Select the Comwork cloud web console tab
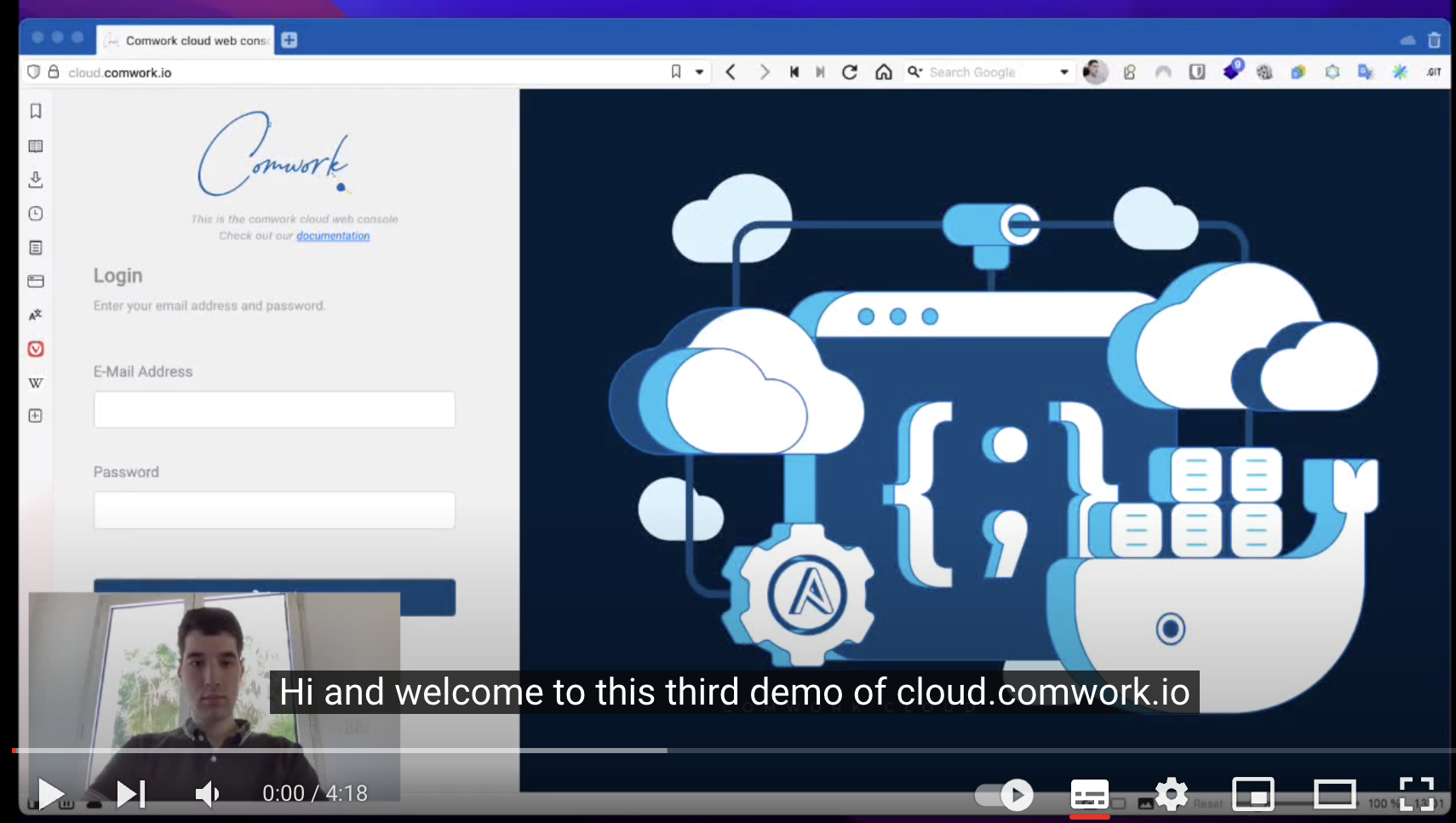The height and width of the screenshot is (823, 1456). (186, 40)
